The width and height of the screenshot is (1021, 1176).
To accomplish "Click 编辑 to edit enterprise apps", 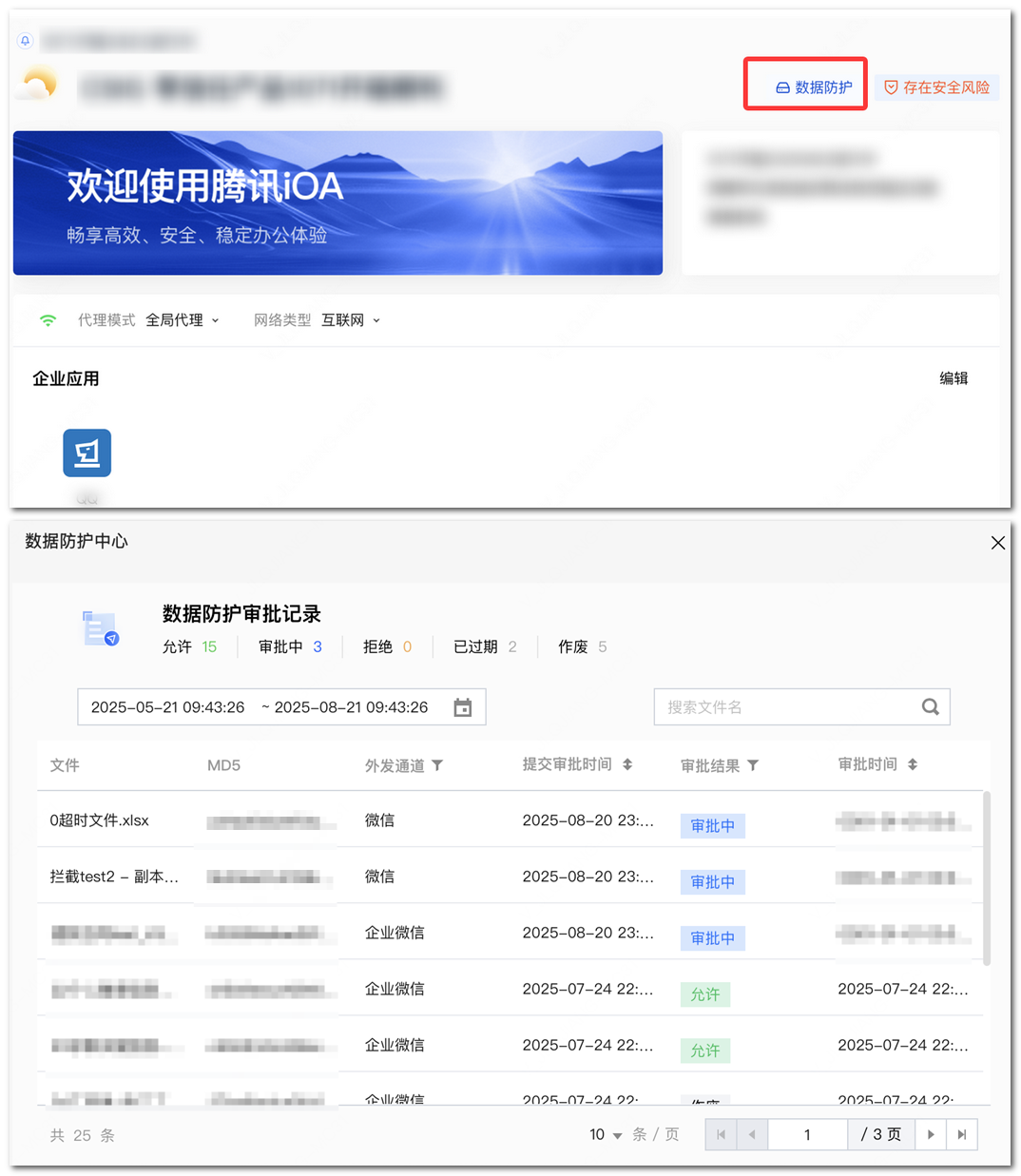I will (954, 378).
